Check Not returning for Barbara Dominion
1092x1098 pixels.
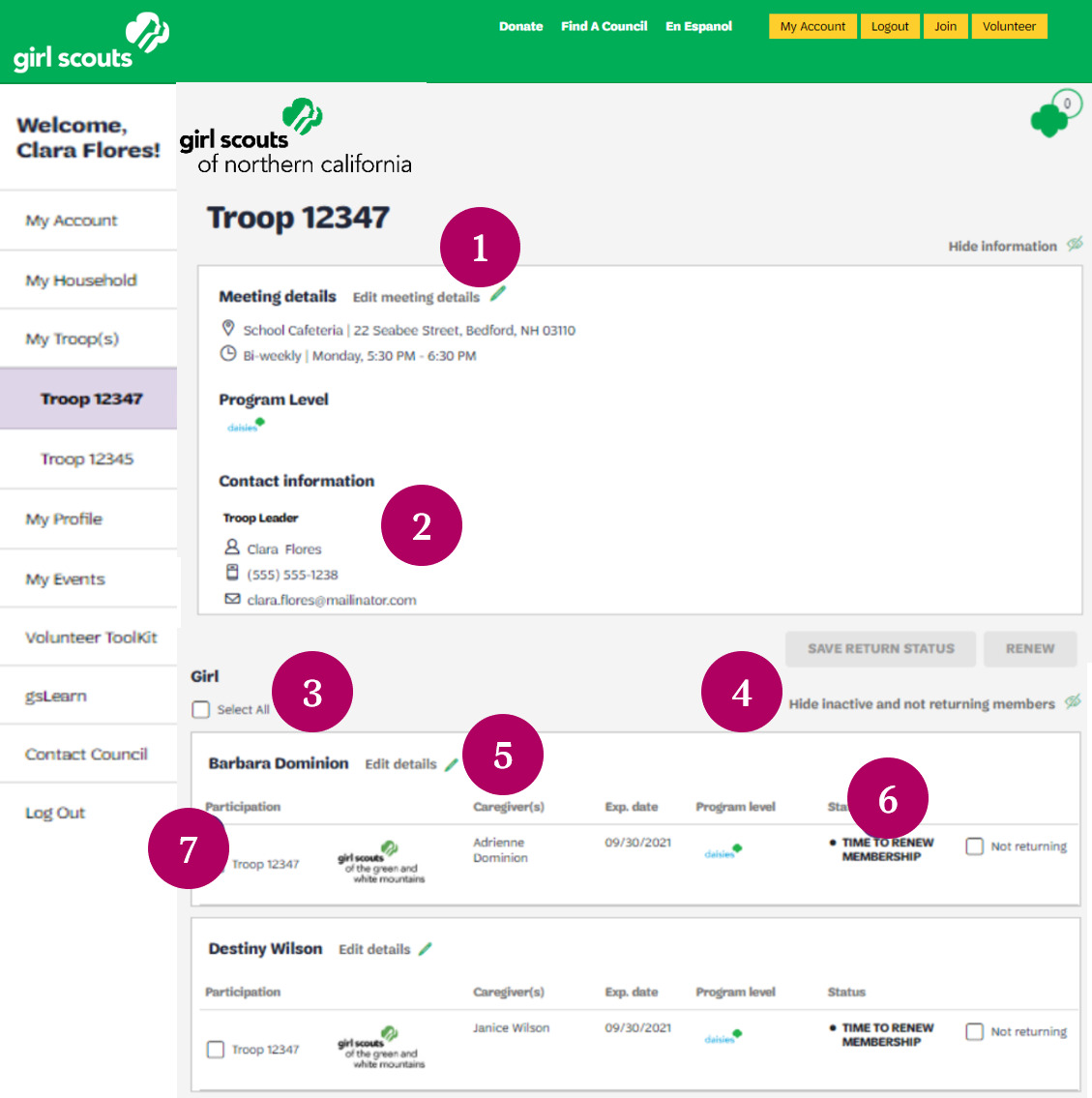pyautogui.click(x=974, y=846)
